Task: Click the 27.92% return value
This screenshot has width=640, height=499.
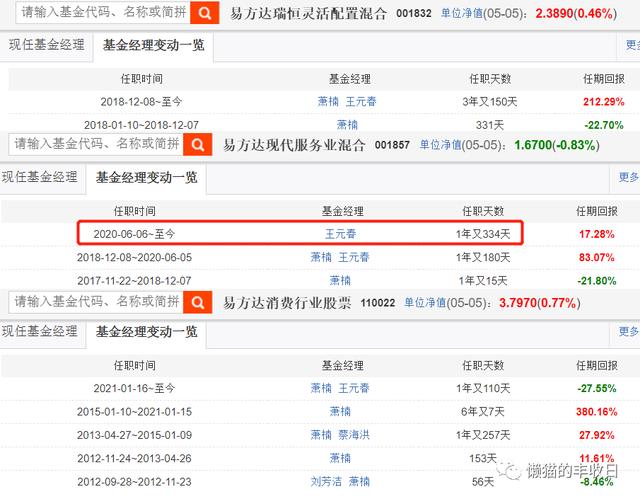Action: tap(597, 435)
